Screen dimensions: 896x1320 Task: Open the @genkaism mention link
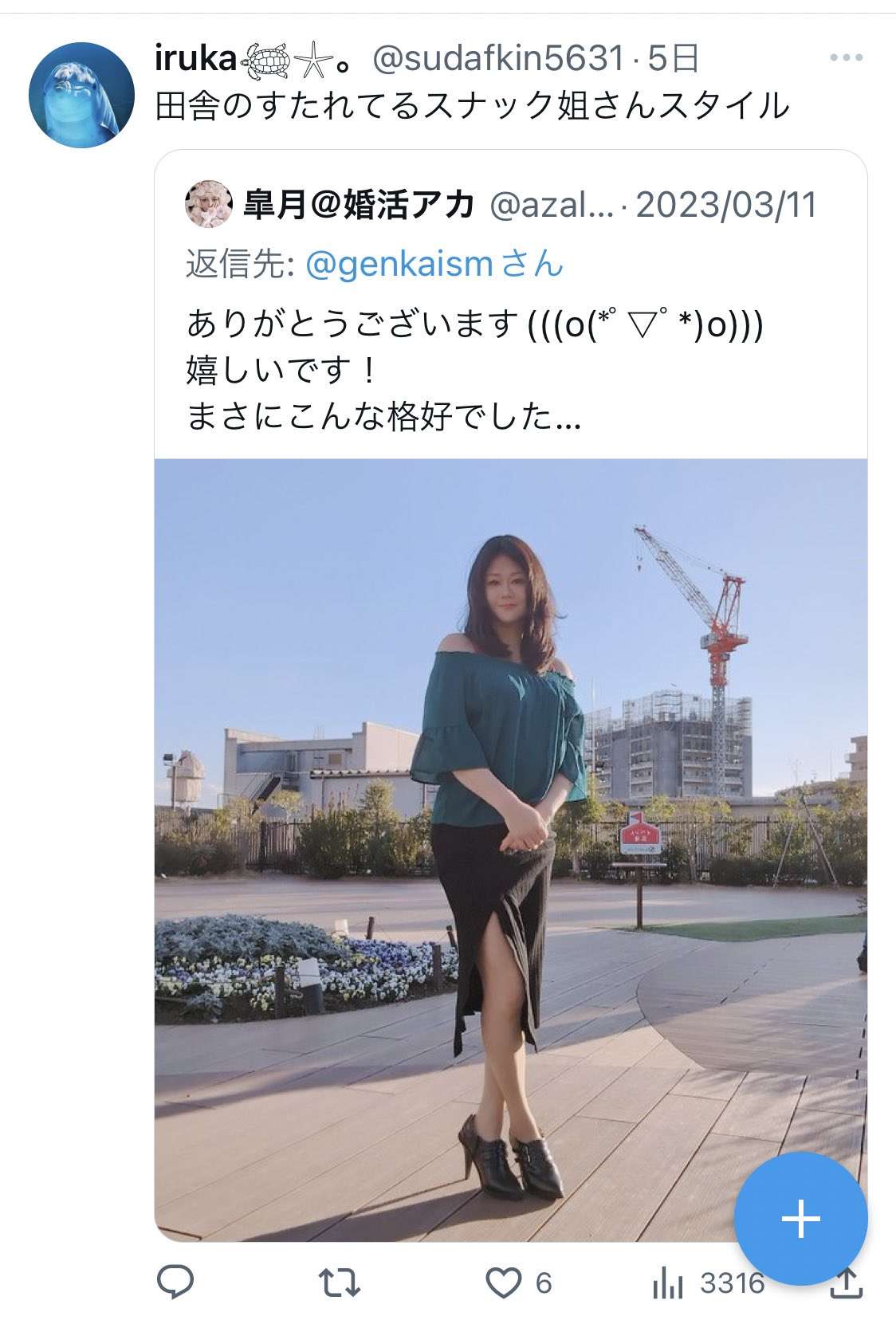399,265
